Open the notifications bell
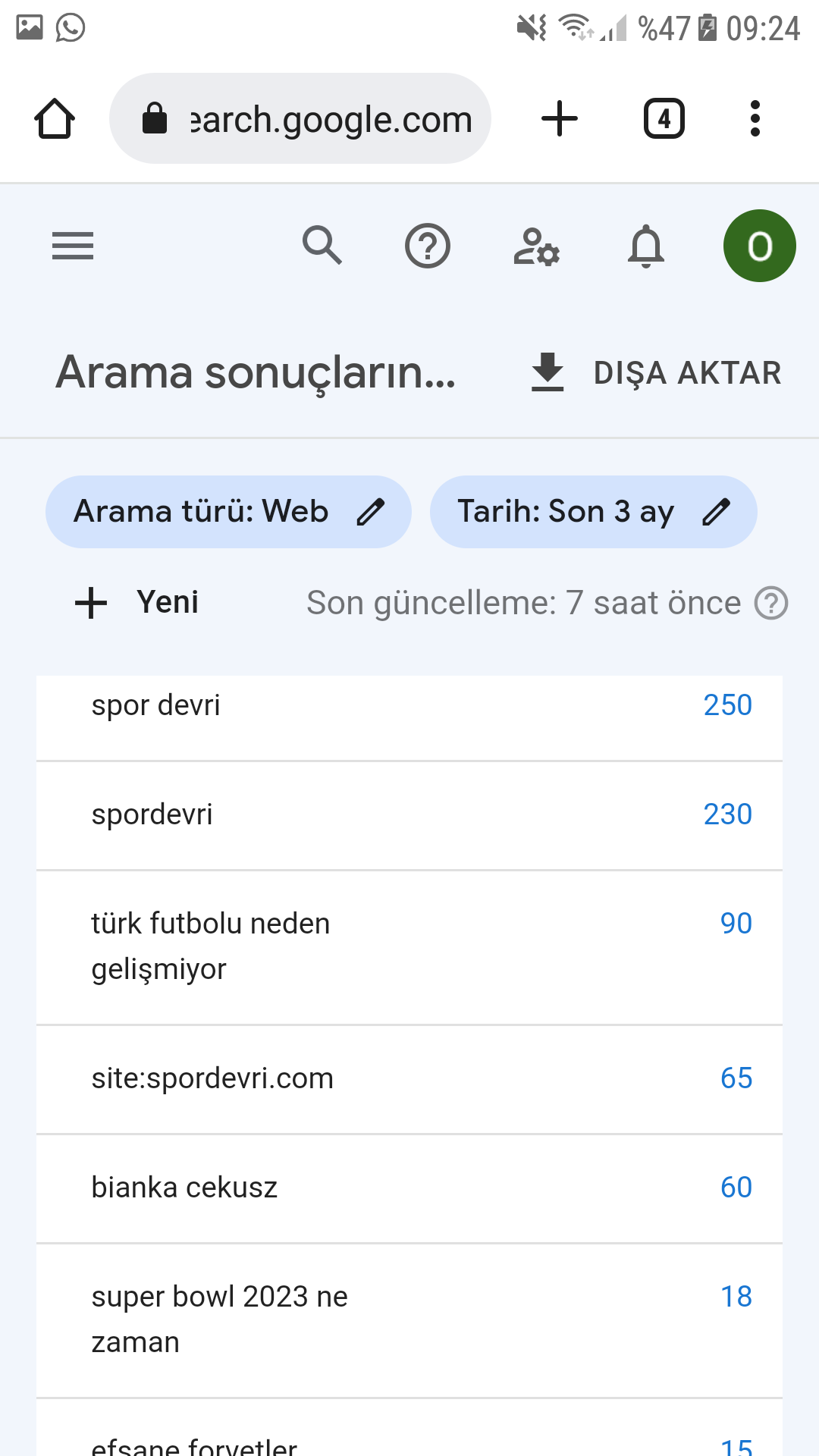The height and width of the screenshot is (1456, 819). tap(646, 246)
